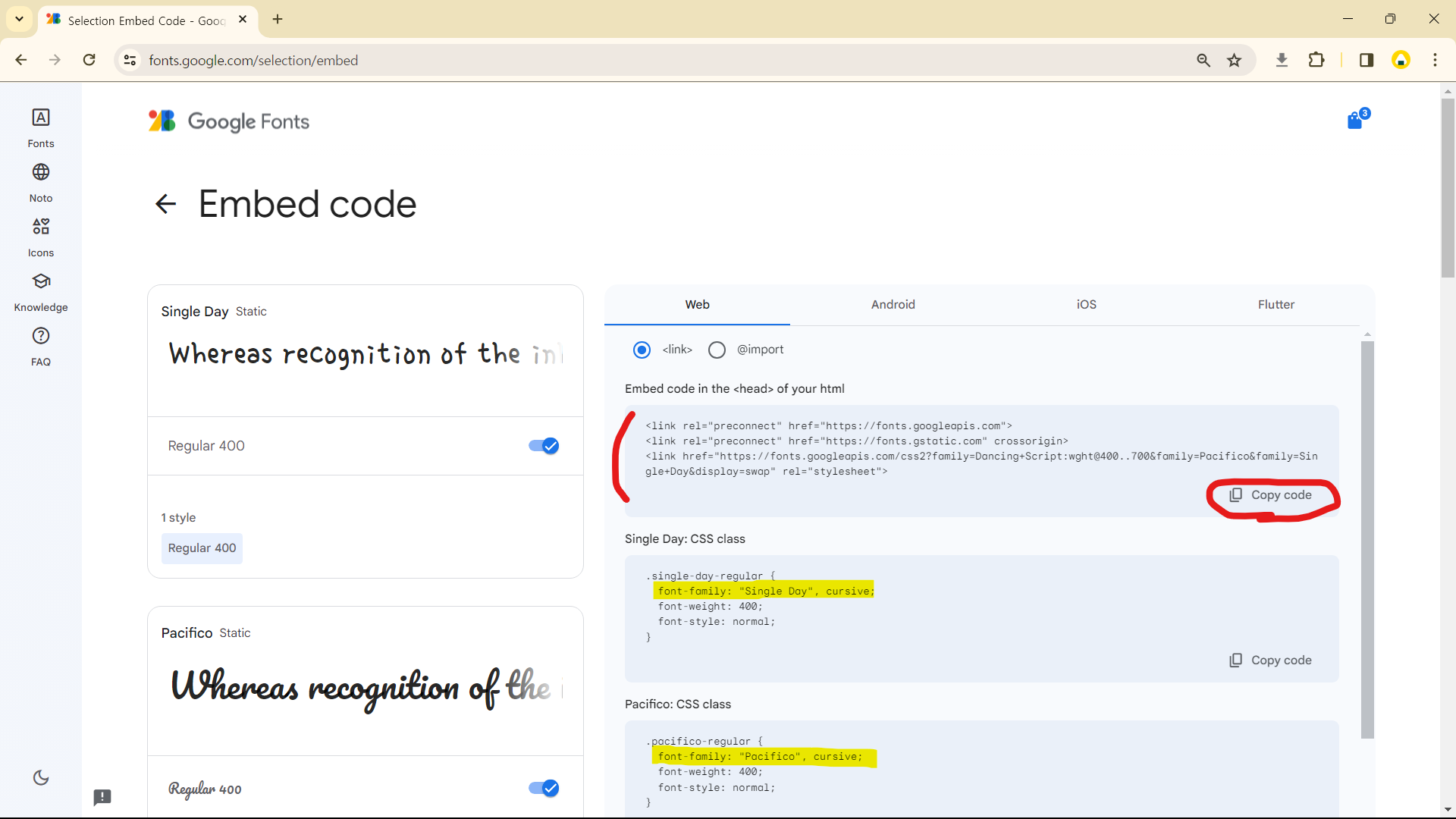Toggle Single Day Regular 400 switch
This screenshot has width=1456, height=819.
(x=544, y=446)
